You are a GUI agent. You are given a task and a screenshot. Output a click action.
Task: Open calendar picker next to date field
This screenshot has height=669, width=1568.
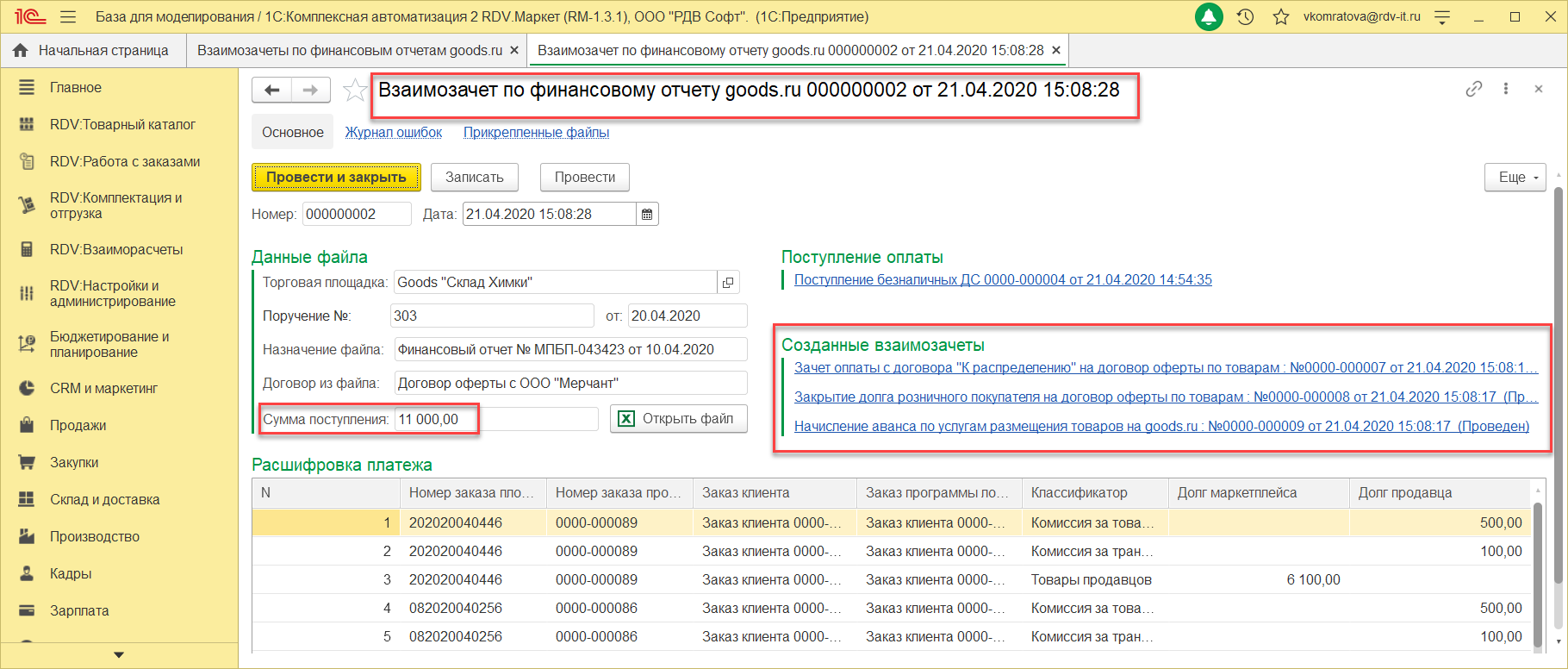click(647, 215)
